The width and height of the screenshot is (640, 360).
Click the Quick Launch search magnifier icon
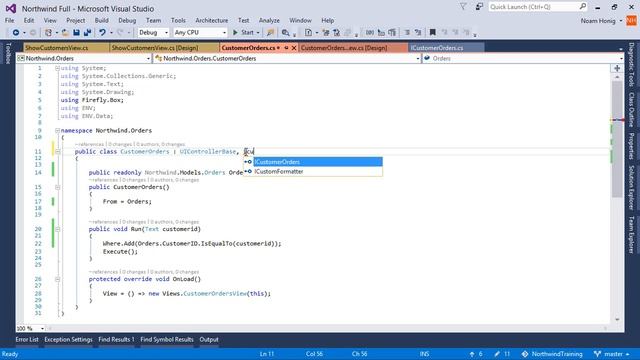pos(583,7)
